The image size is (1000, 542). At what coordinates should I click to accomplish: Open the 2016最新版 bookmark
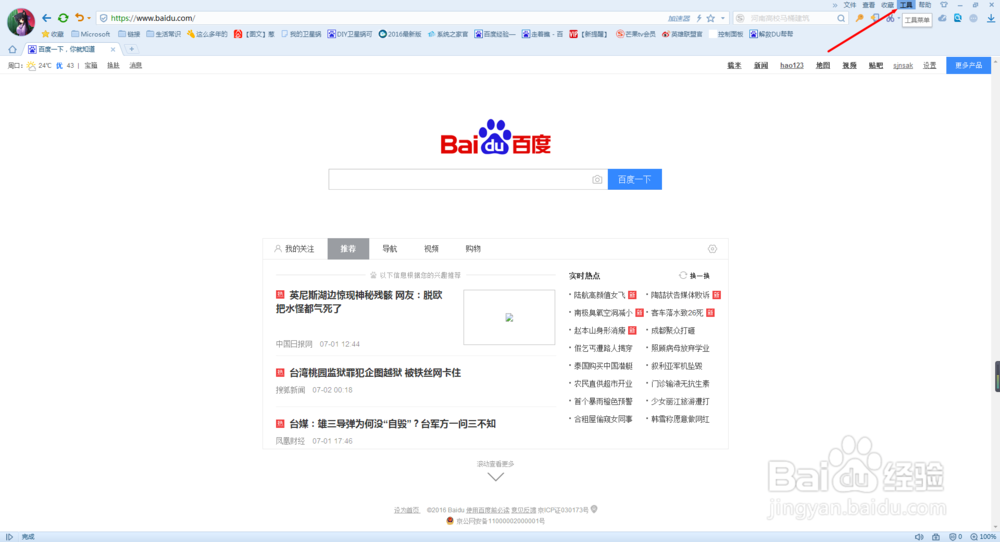[x=399, y=34]
